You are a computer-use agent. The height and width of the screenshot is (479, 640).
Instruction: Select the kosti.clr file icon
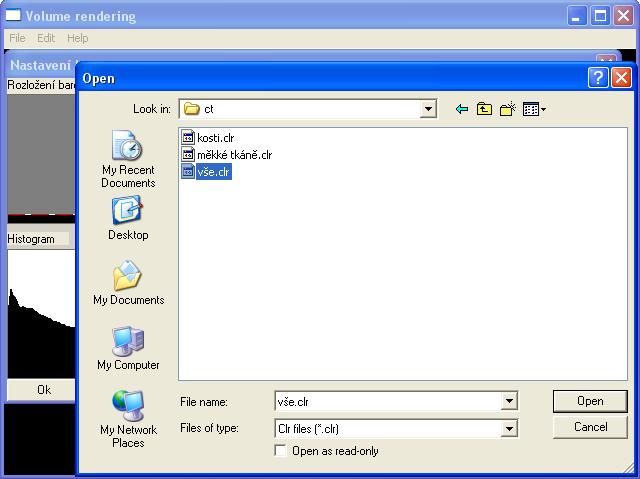188,137
